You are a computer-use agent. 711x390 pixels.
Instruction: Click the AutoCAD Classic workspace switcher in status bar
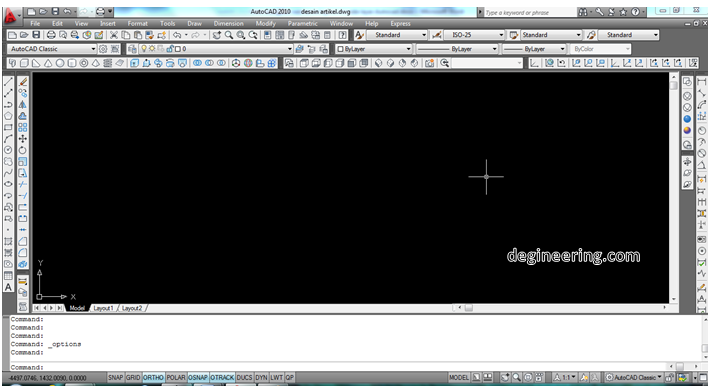(x=634, y=377)
